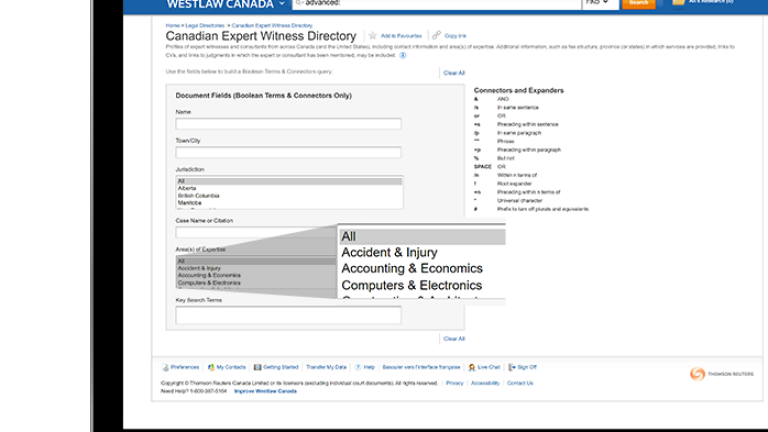
Task: Click the Key Search Terms field
Action: [288, 315]
